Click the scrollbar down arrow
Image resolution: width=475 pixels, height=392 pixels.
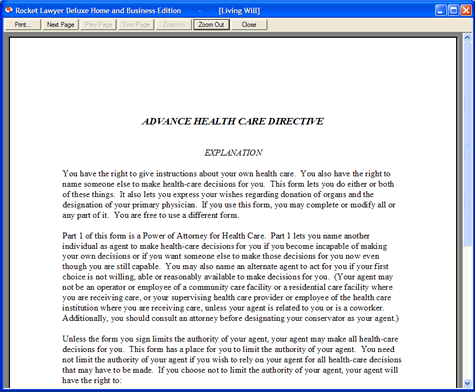pos(467,383)
